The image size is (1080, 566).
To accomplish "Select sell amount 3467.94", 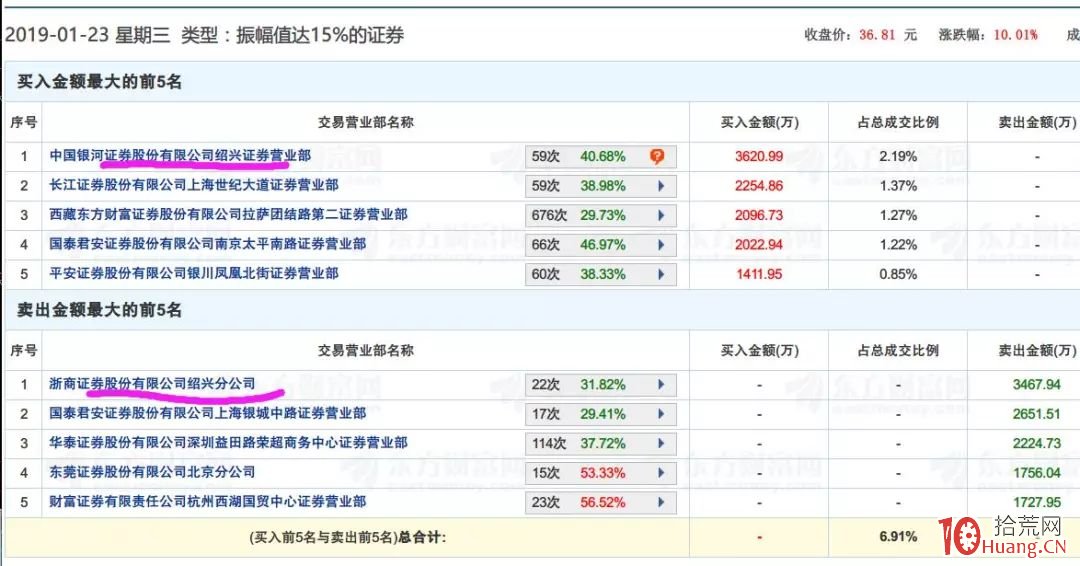I will [1037, 384].
